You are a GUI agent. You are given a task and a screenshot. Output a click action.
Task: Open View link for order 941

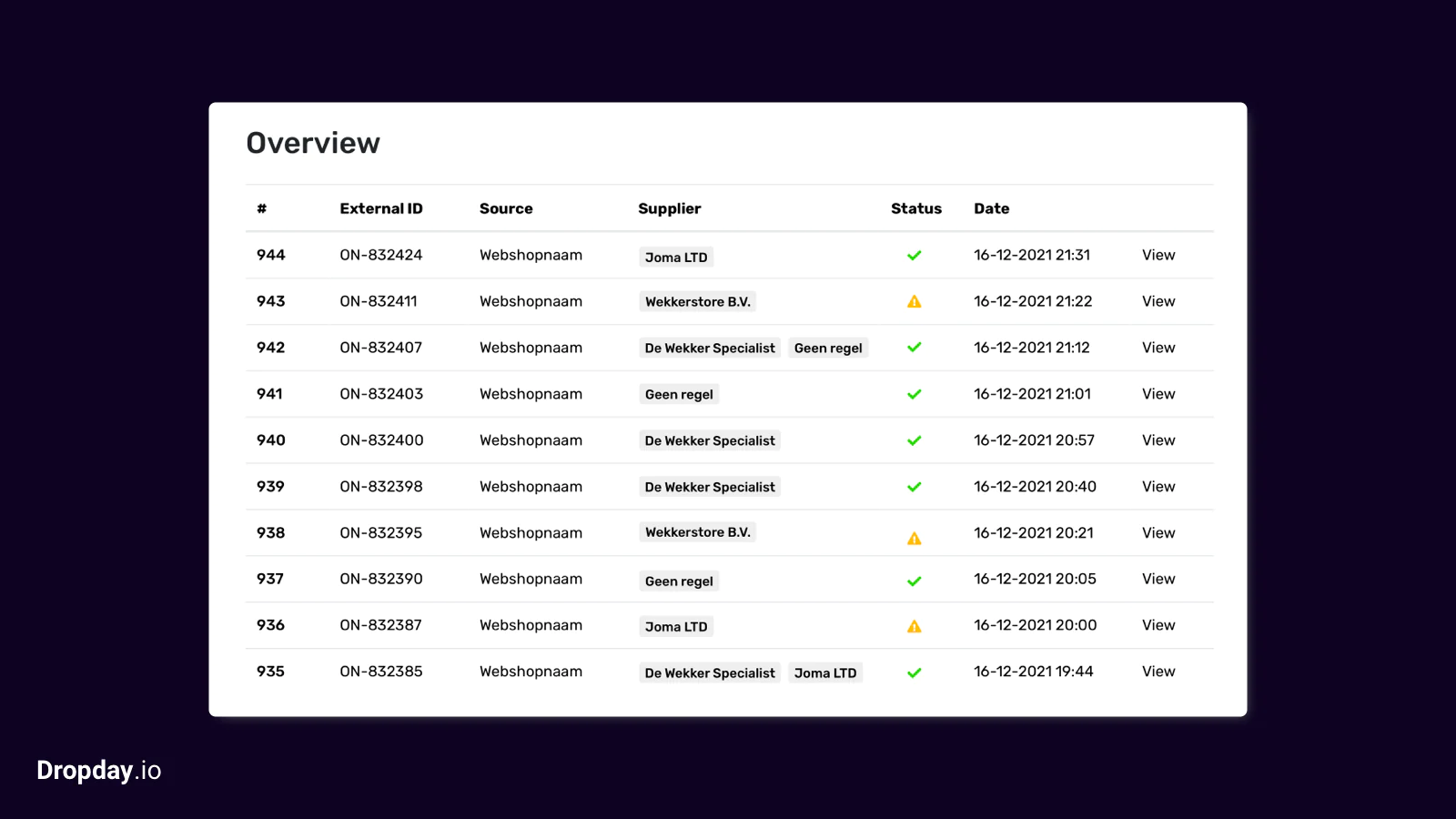[x=1158, y=394]
